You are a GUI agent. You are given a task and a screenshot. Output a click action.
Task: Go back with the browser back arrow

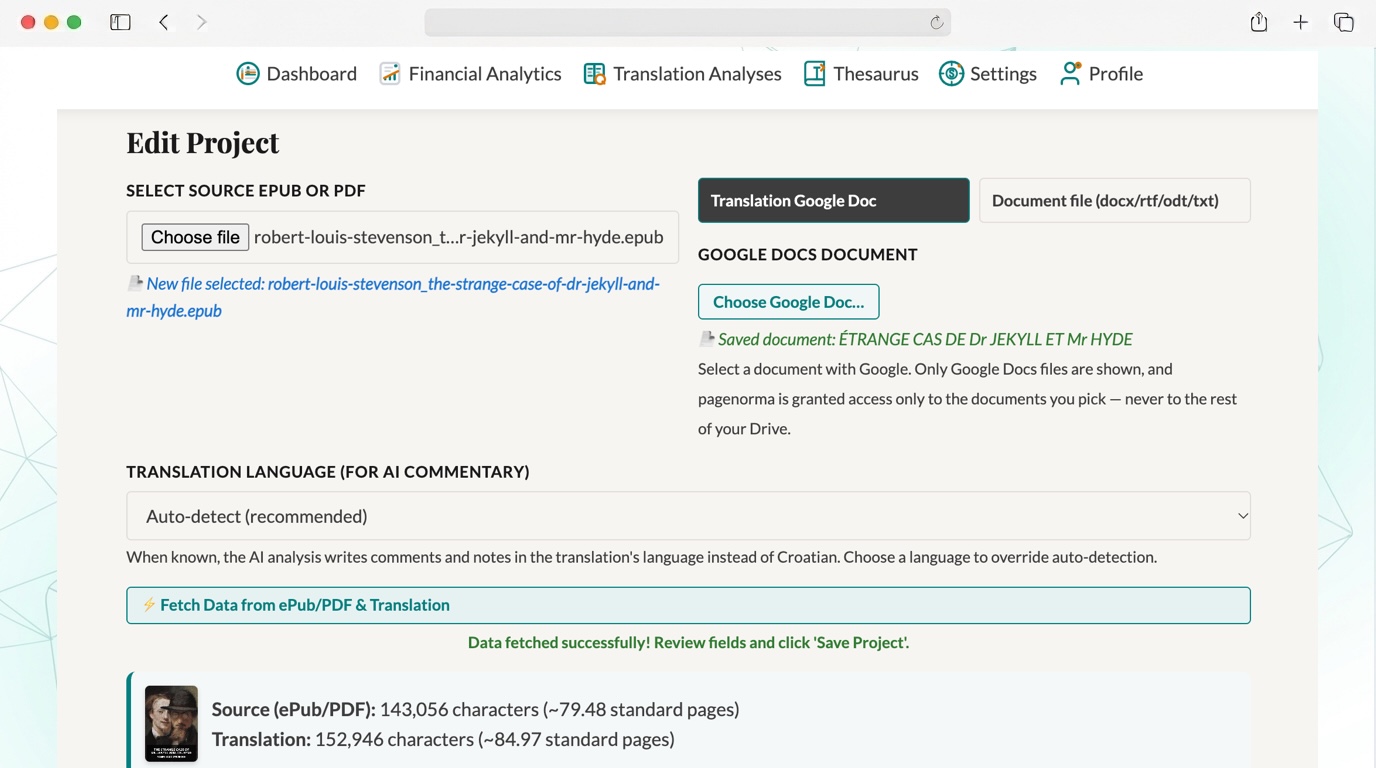pyautogui.click(x=164, y=22)
